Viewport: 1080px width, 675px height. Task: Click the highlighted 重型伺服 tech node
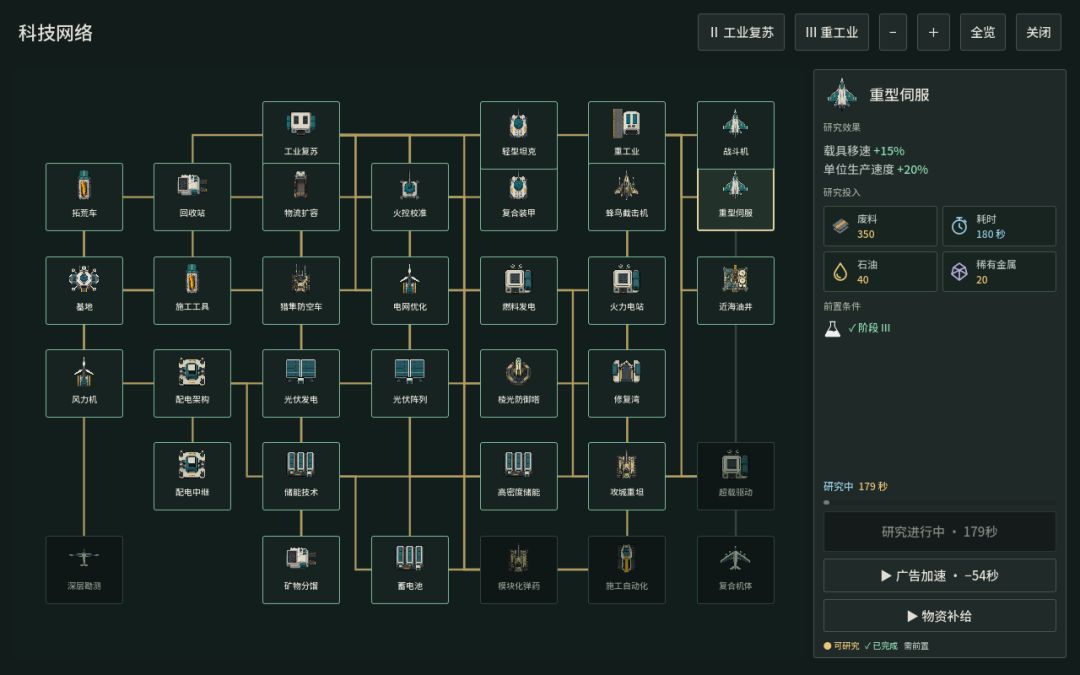pos(736,199)
